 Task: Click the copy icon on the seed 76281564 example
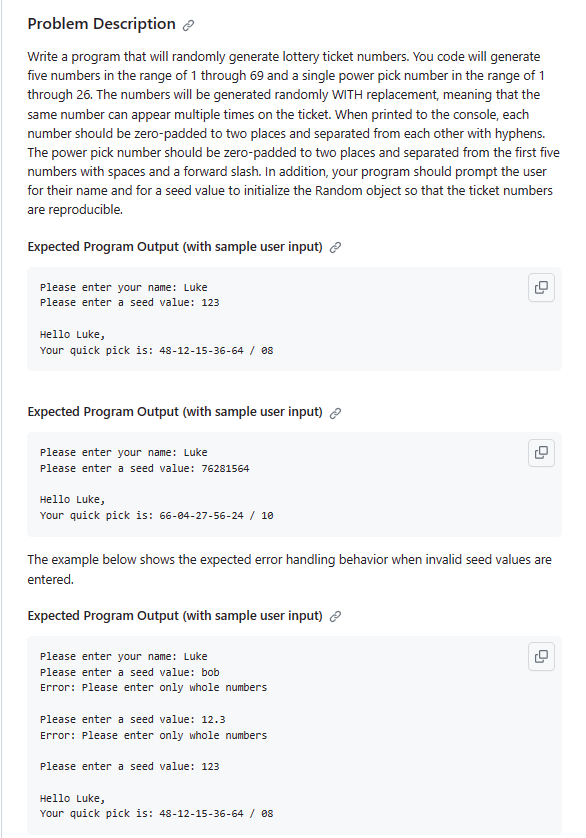541,453
